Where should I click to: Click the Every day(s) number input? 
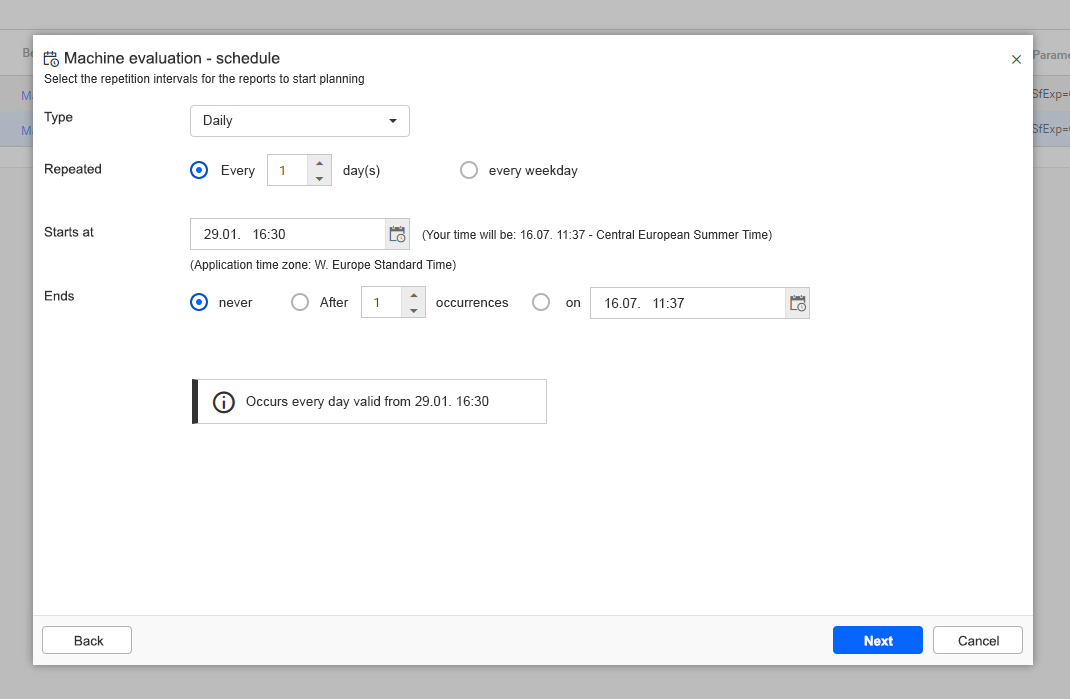[287, 170]
